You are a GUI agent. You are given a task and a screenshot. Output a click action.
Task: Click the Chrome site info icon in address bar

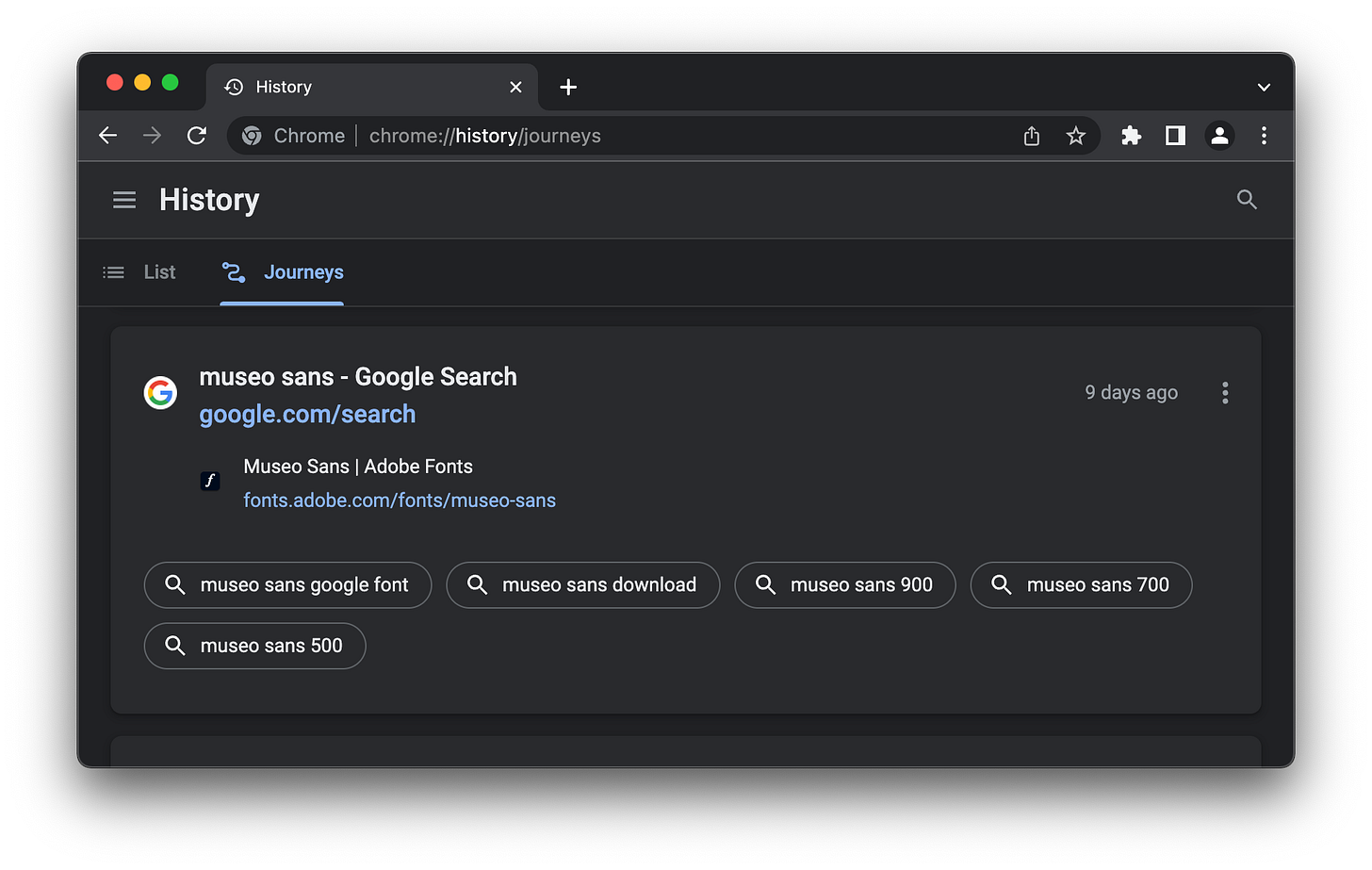pos(252,136)
